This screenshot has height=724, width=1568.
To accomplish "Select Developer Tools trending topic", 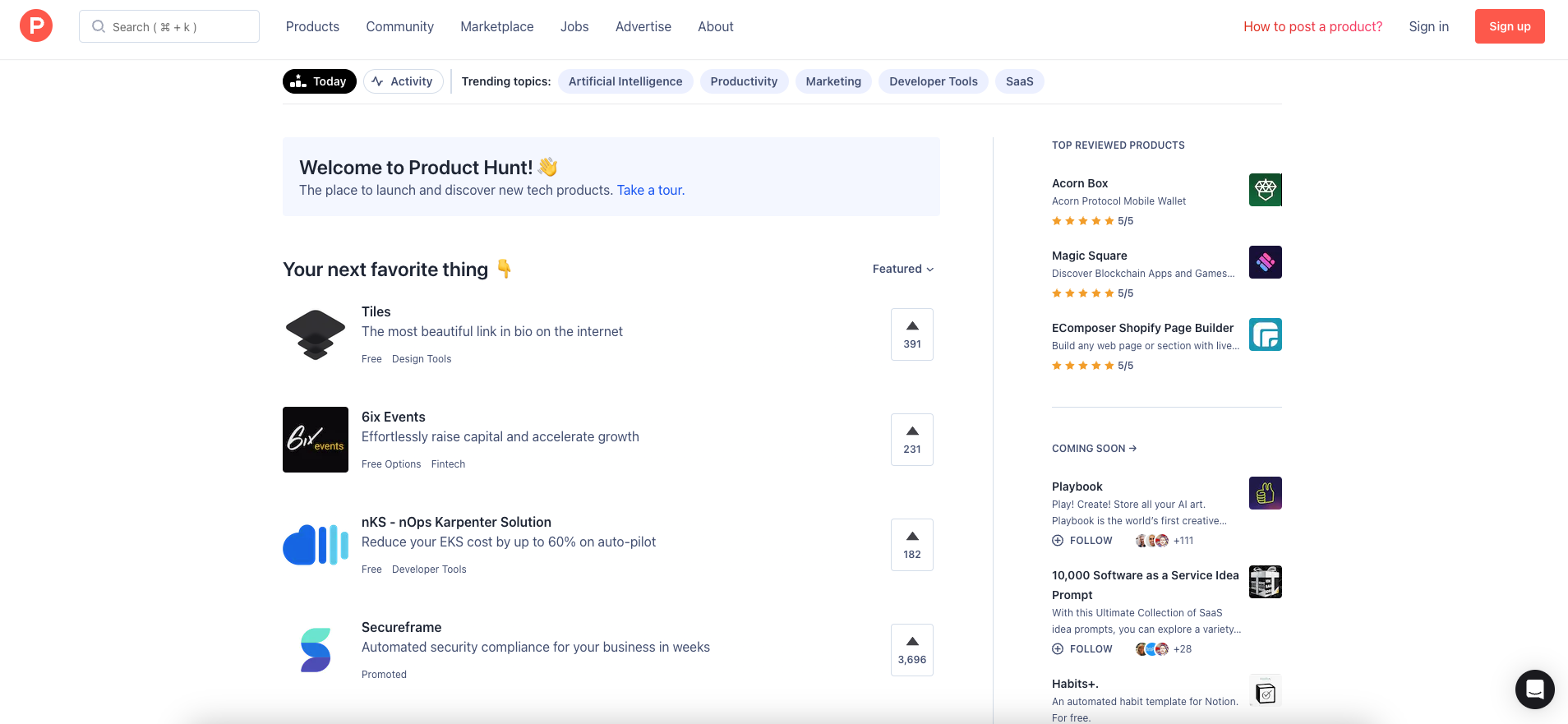I will point(934,81).
